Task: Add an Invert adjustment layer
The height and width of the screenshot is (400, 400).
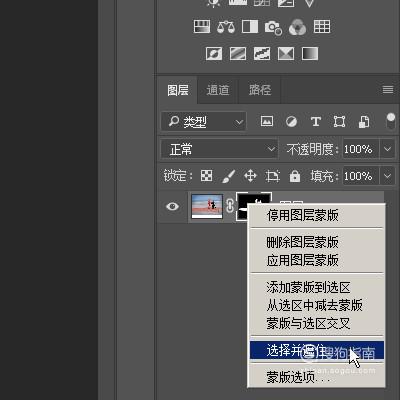Action: 214,53
